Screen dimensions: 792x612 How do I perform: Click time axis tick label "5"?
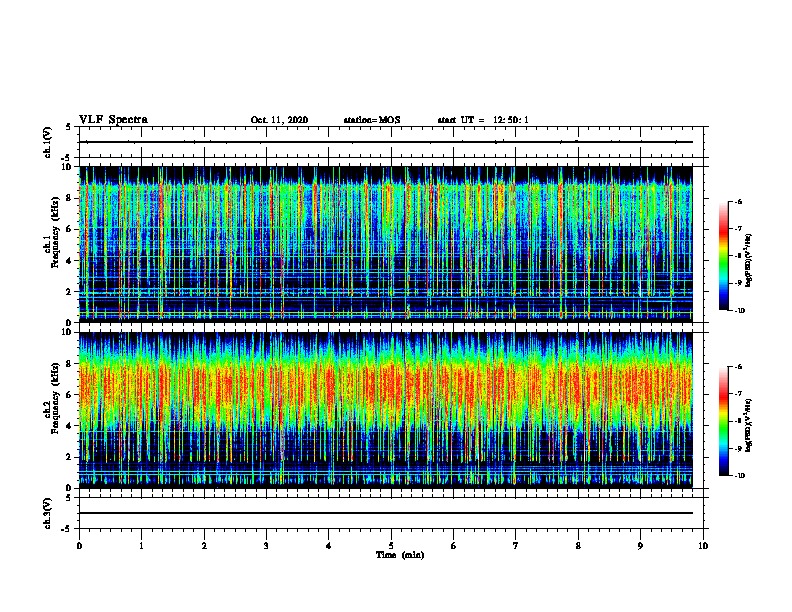tap(391, 546)
